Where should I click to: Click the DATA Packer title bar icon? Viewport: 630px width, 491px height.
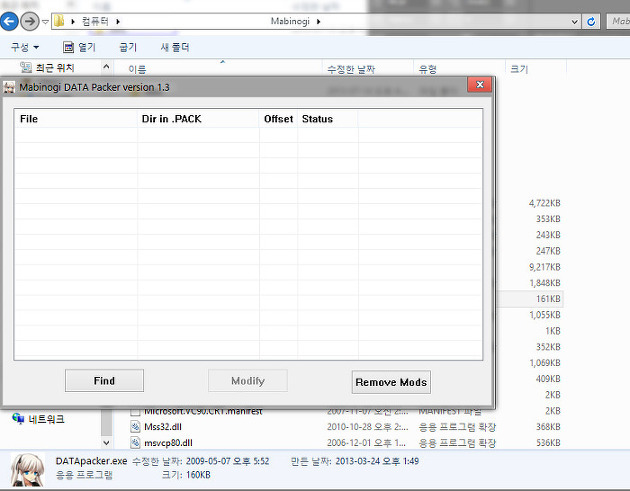pos(9,87)
